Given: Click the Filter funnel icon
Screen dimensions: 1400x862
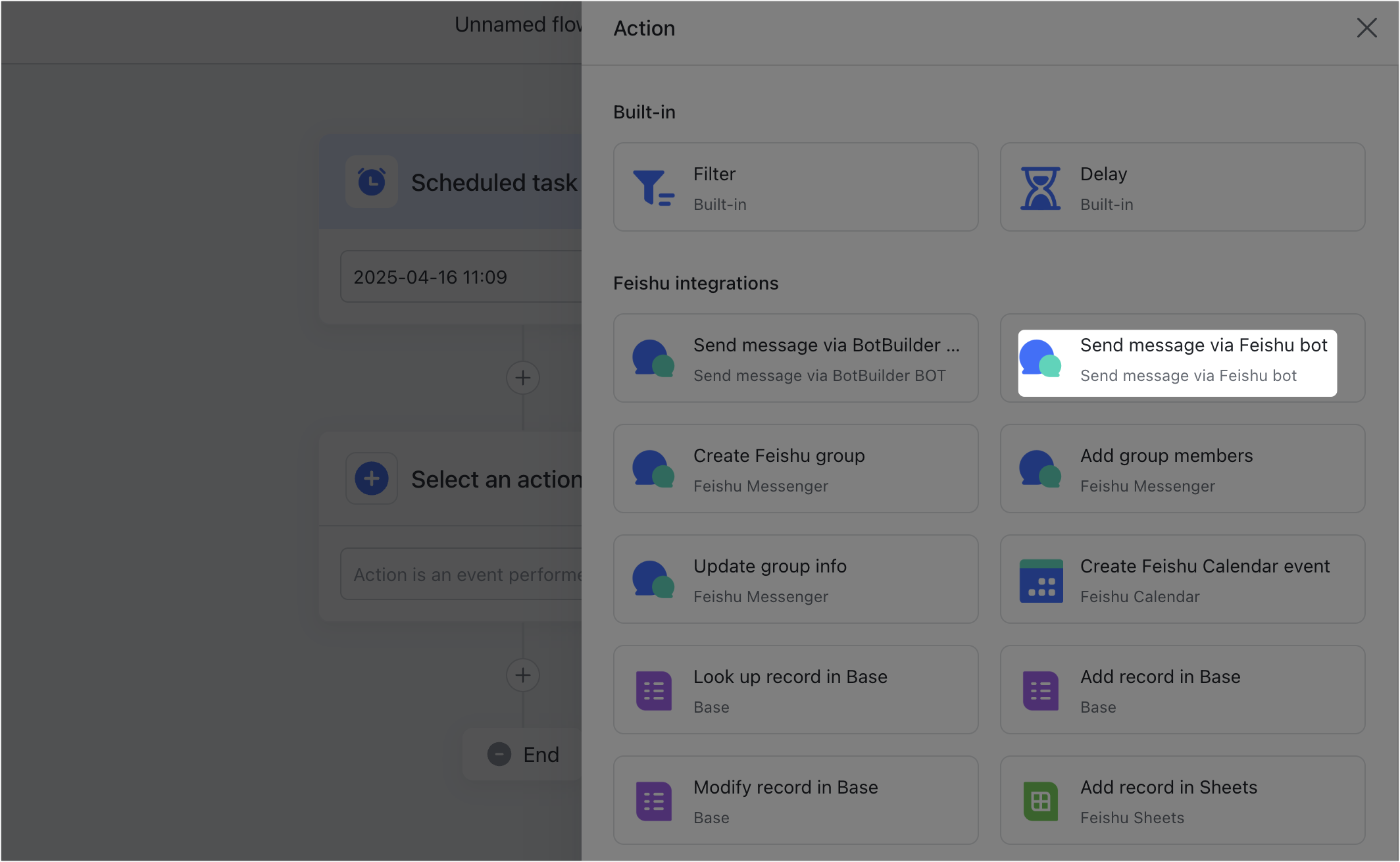Looking at the screenshot, I should pos(653,188).
